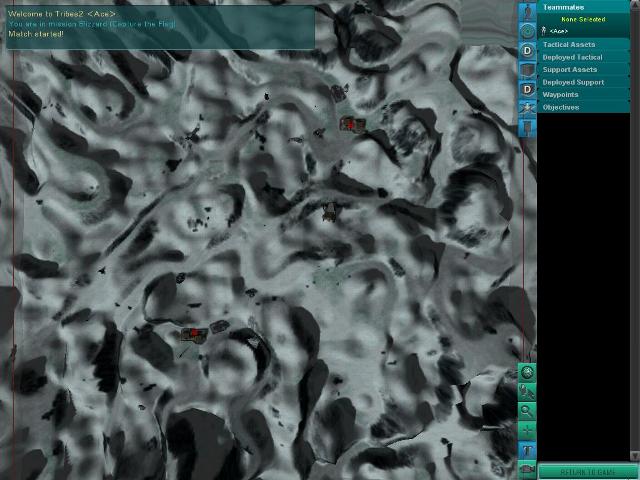
Task: Click the 'None Selected' status text
Action: [583, 19]
